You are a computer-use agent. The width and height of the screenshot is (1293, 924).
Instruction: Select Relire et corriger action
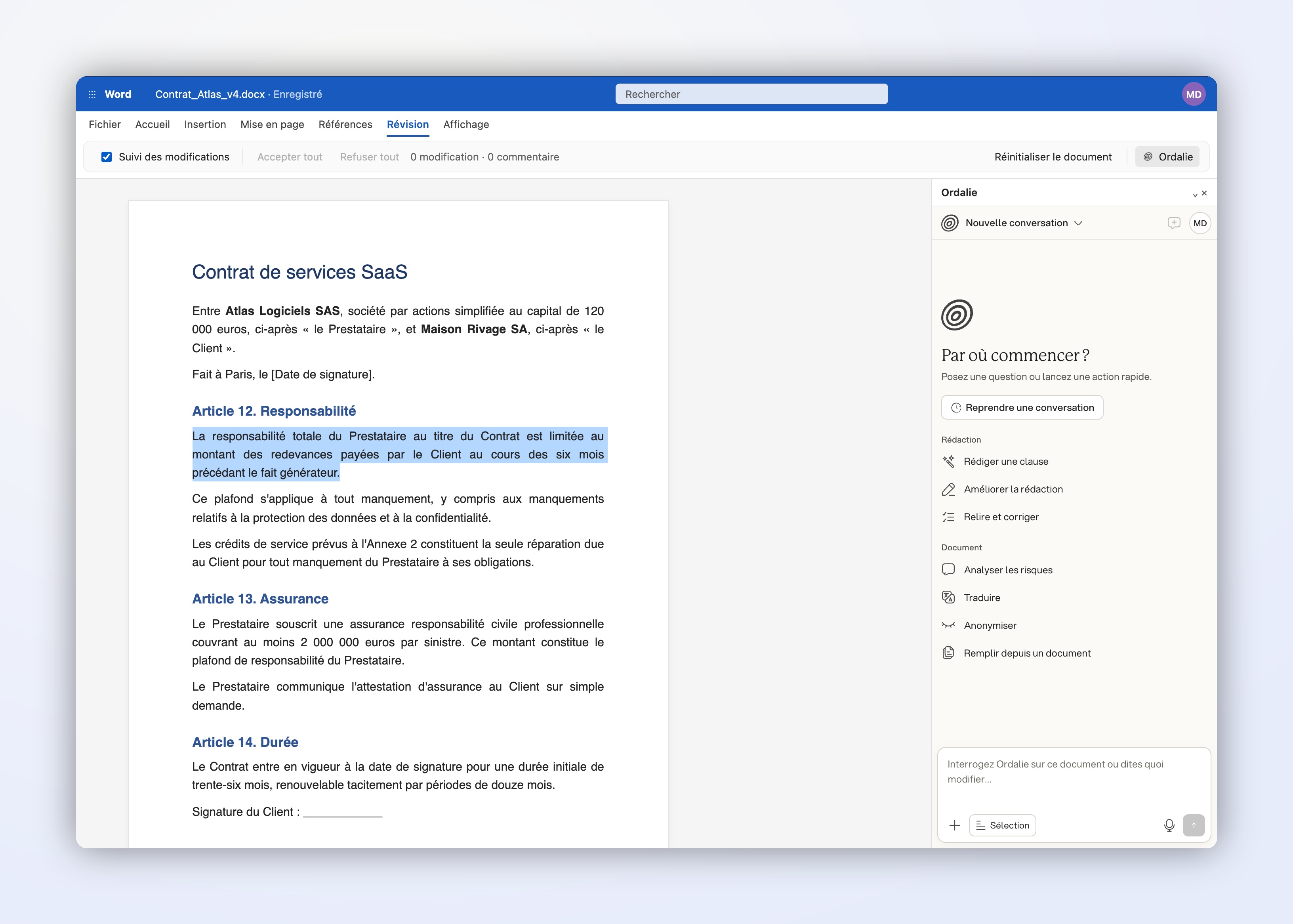tap(991, 517)
